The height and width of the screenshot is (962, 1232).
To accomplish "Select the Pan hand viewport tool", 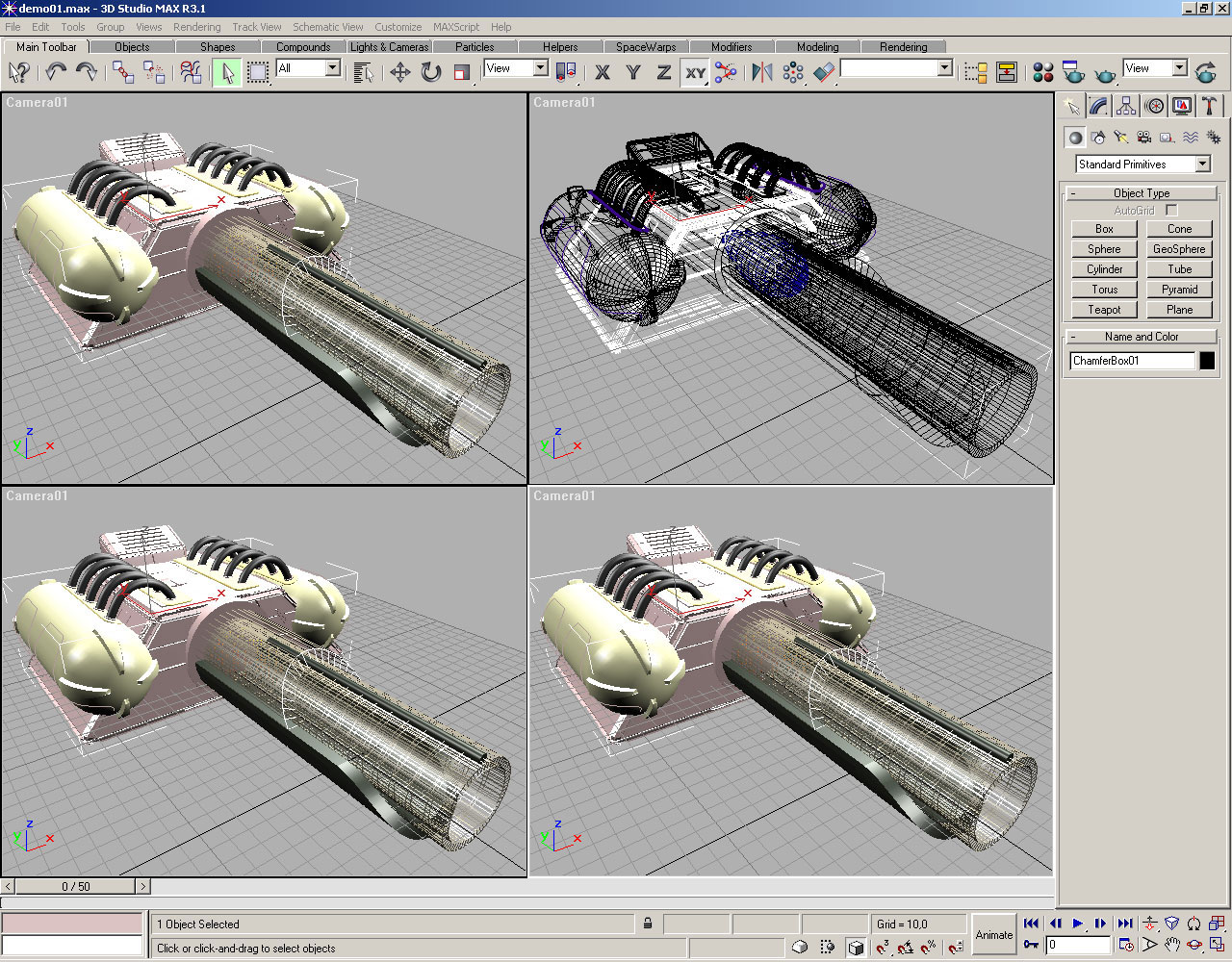I will (x=1171, y=945).
